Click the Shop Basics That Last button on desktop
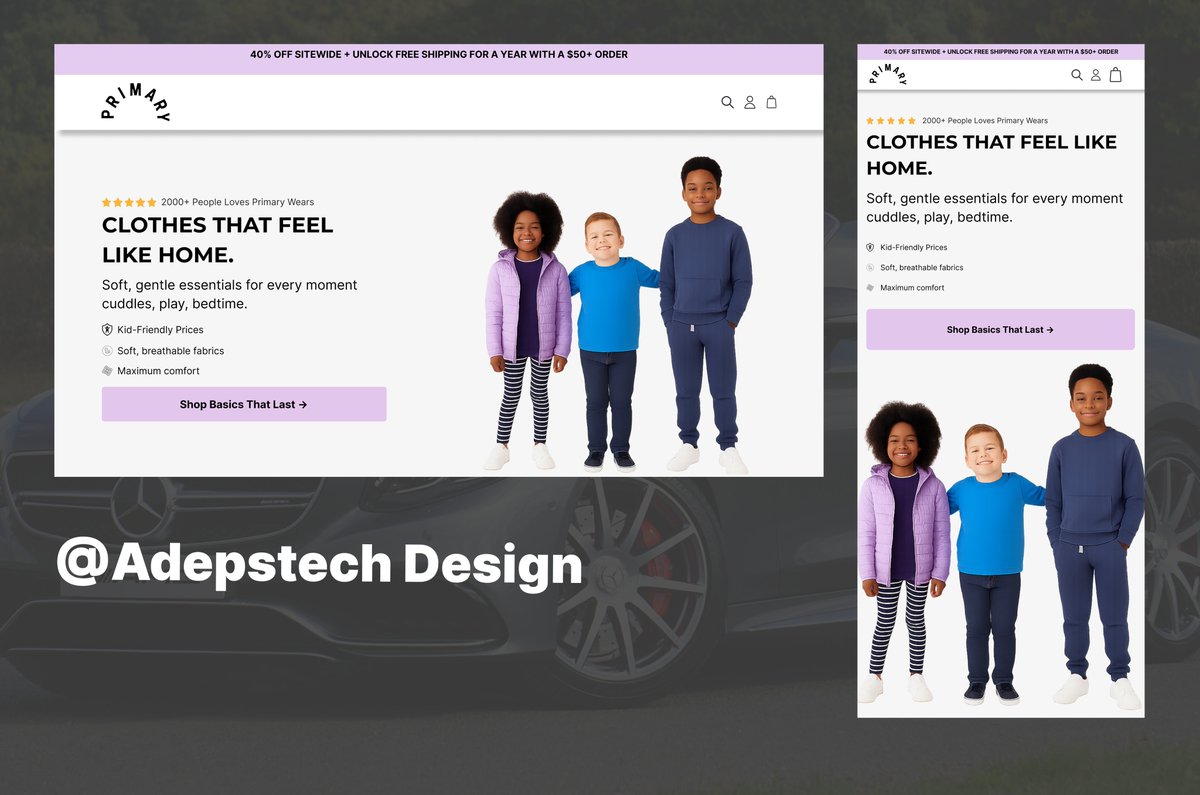 pyautogui.click(x=243, y=403)
